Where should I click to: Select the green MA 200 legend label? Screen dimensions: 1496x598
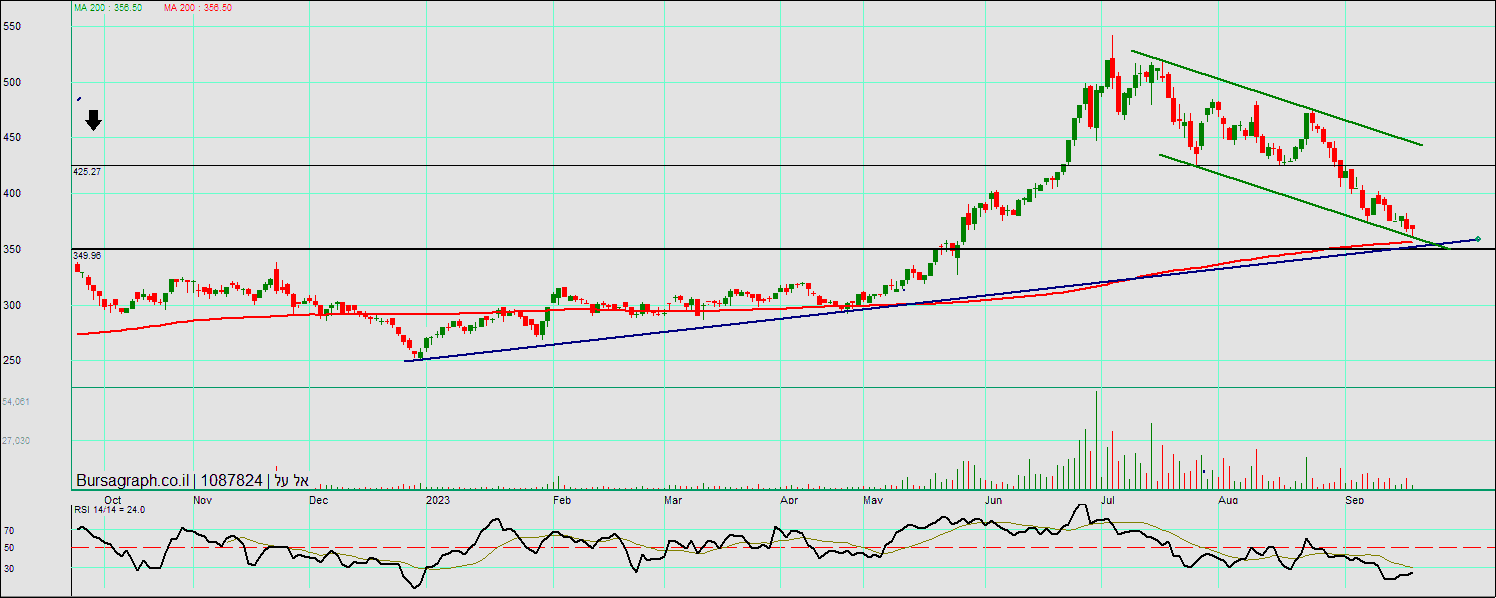(x=108, y=7)
